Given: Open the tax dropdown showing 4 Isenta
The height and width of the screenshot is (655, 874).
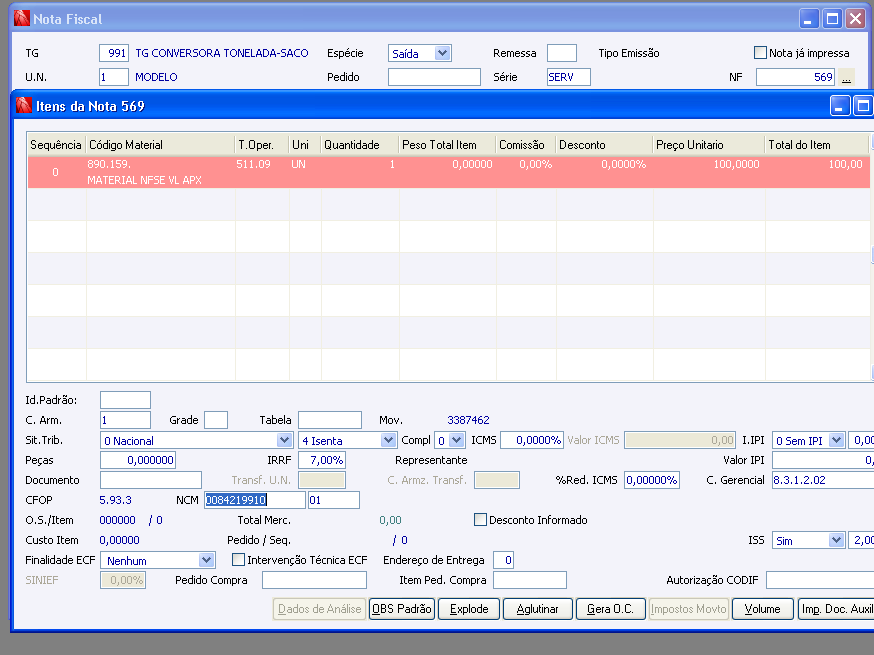Looking at the screenshot, I should coord(388,440).
